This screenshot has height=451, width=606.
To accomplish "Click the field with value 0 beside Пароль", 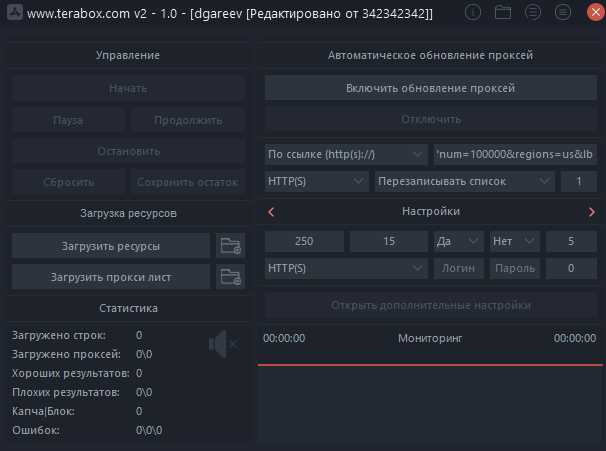I will [x=571, y=268].
